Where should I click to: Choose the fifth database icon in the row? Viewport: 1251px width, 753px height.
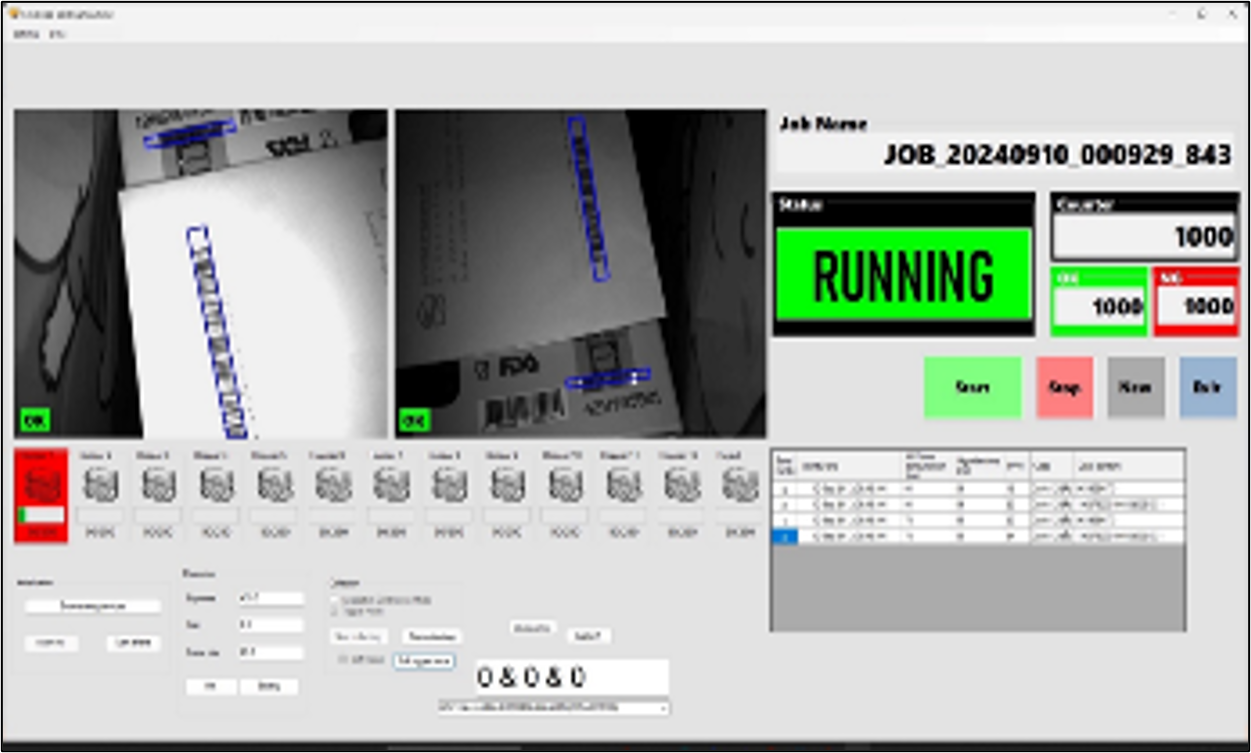(x=275, y=485)
